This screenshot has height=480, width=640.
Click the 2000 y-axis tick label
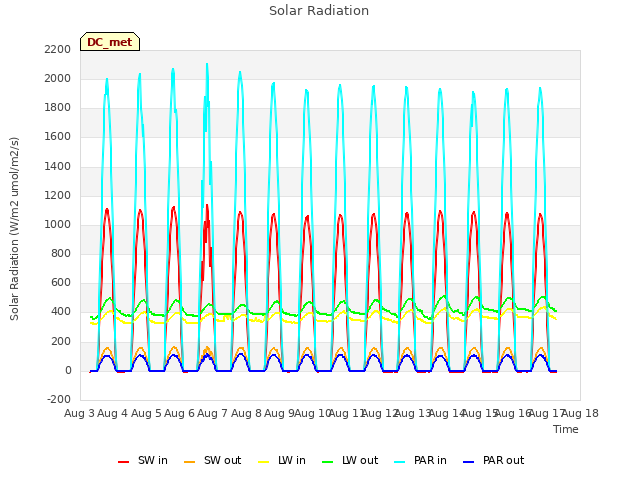point(58,78)
